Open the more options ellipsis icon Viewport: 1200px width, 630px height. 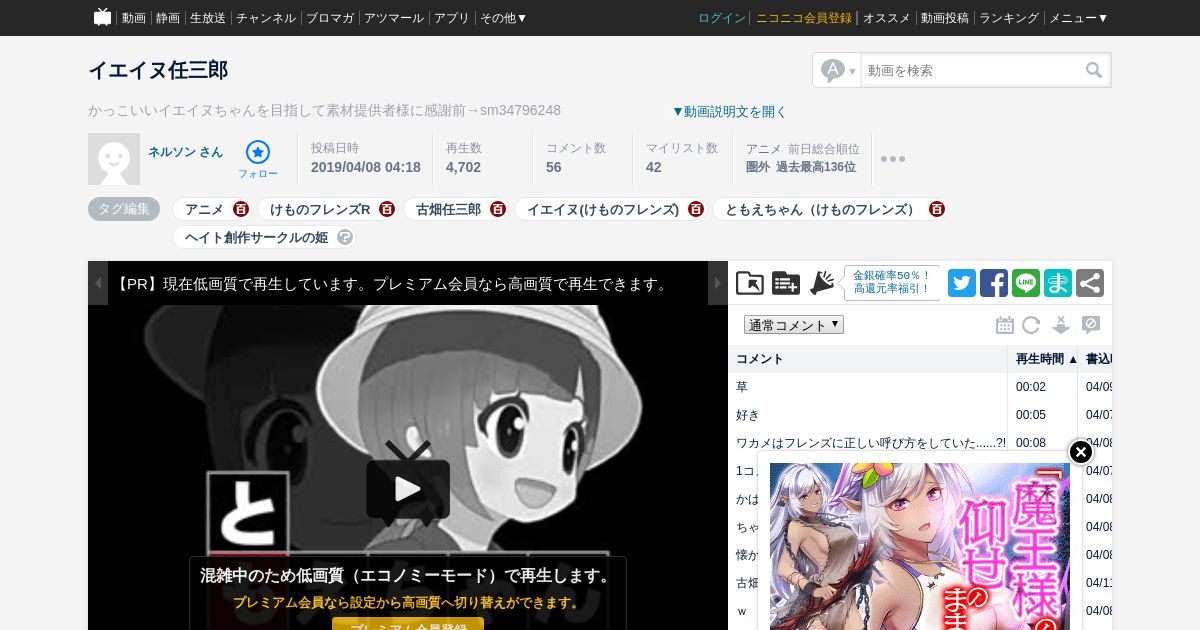(x=893, y=159)
